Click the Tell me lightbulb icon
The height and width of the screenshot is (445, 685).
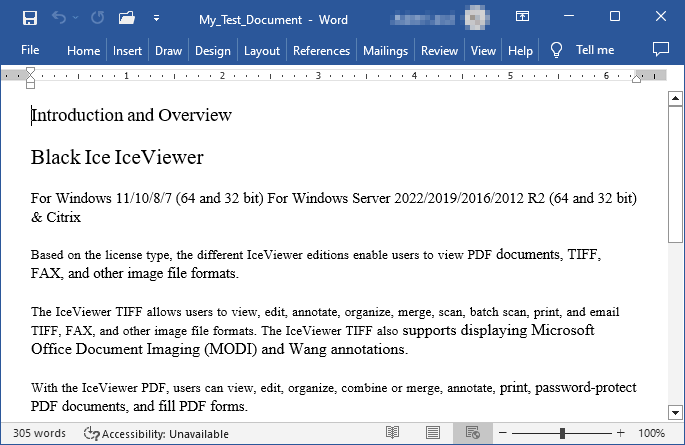(x=556, y=50)
